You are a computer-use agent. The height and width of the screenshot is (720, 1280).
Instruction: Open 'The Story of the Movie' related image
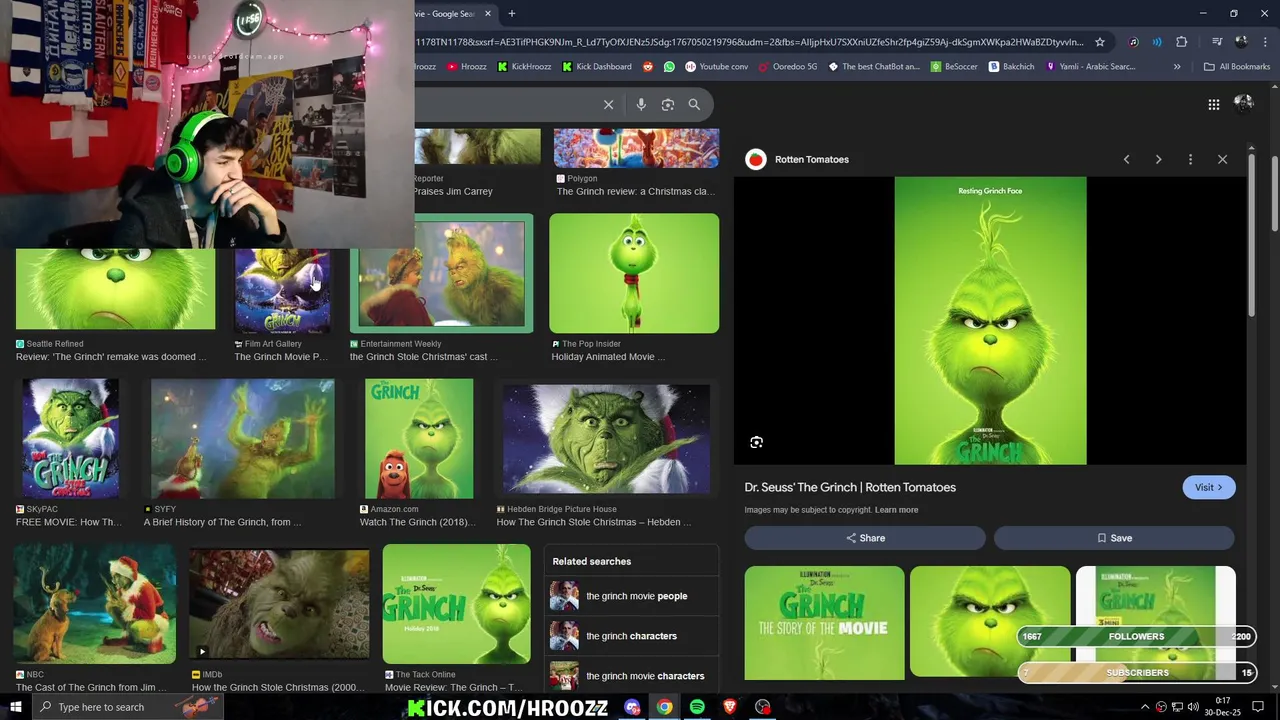pyautogui.click(x=824, y=623)
